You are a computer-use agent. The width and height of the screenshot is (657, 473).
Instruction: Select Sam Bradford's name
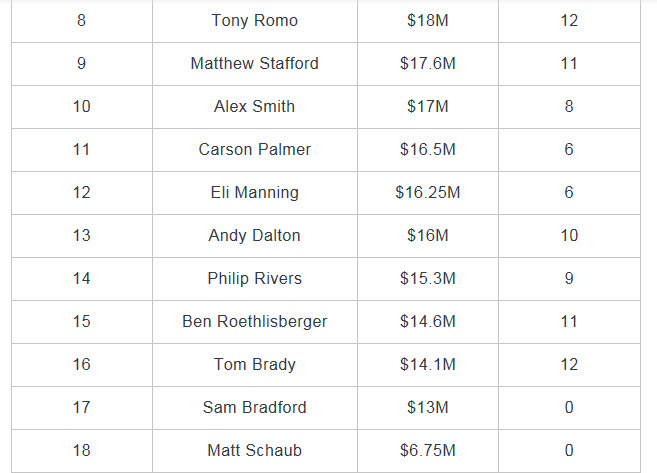[x=254, y=407]
